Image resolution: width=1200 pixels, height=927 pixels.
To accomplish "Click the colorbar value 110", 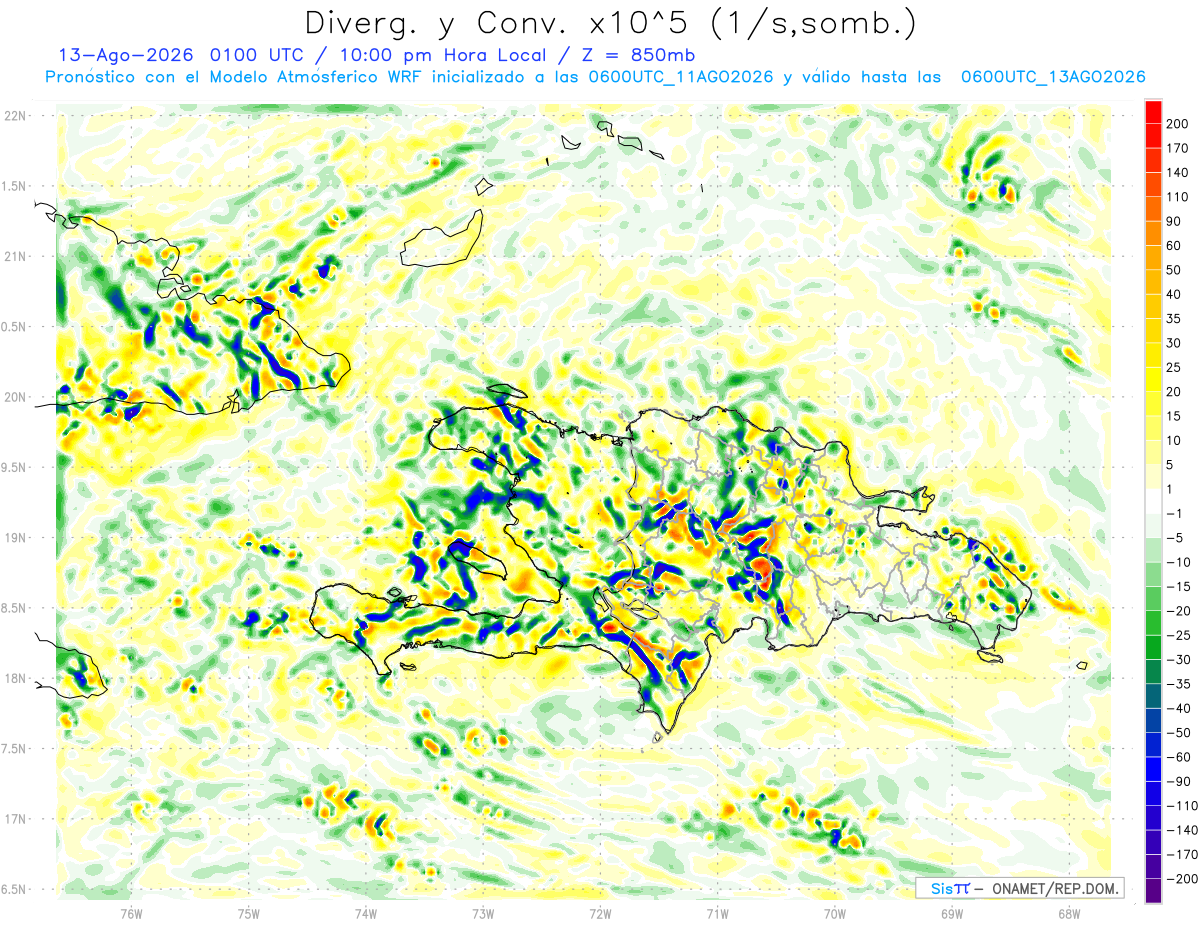I will (x=1179, y=197).
